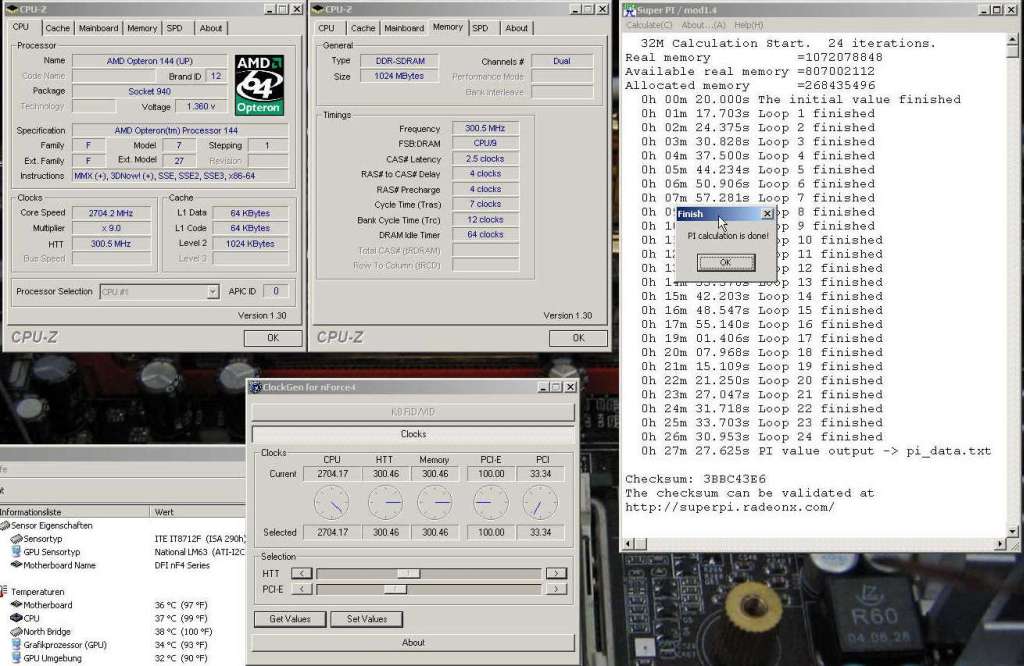Click OK in the Finish dialog
Screen dimensions: 1024x666
coord(726,262)
